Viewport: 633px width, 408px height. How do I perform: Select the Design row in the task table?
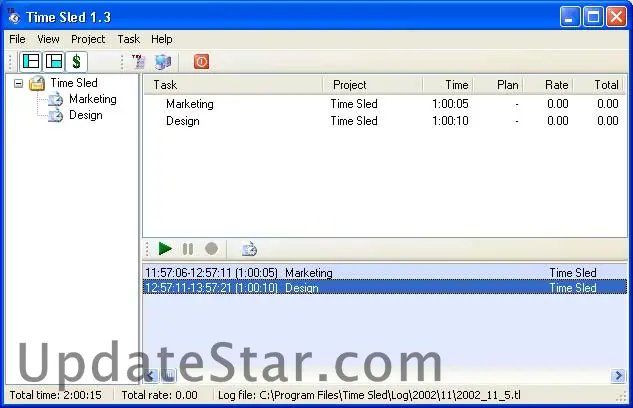point(385,121)
